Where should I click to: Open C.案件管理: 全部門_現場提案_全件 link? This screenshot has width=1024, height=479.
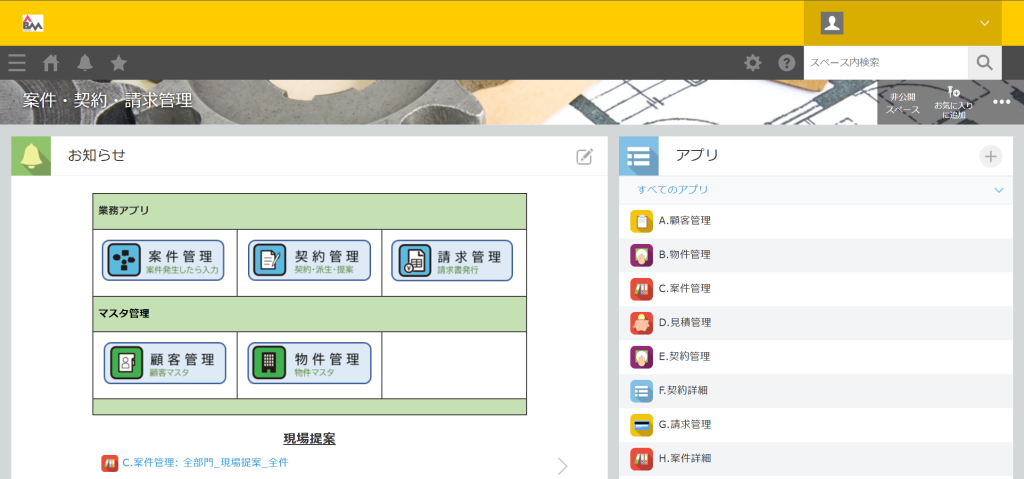205,463
